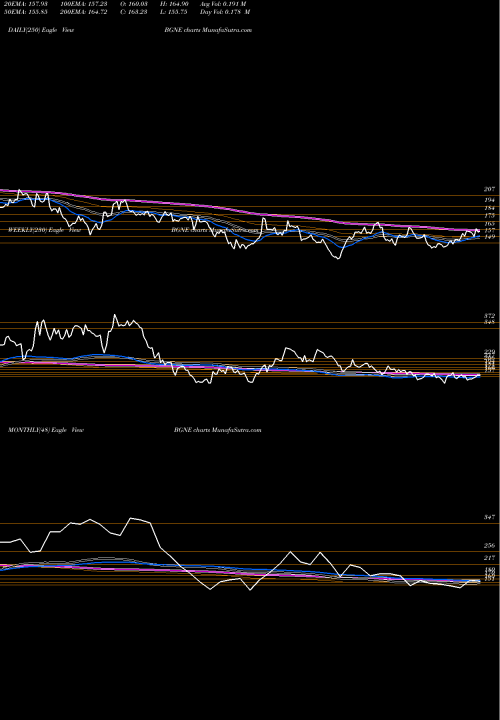Click the 256 price level on the monthly chart
Viewport: 500px width, 720px height.
point(489,546)
